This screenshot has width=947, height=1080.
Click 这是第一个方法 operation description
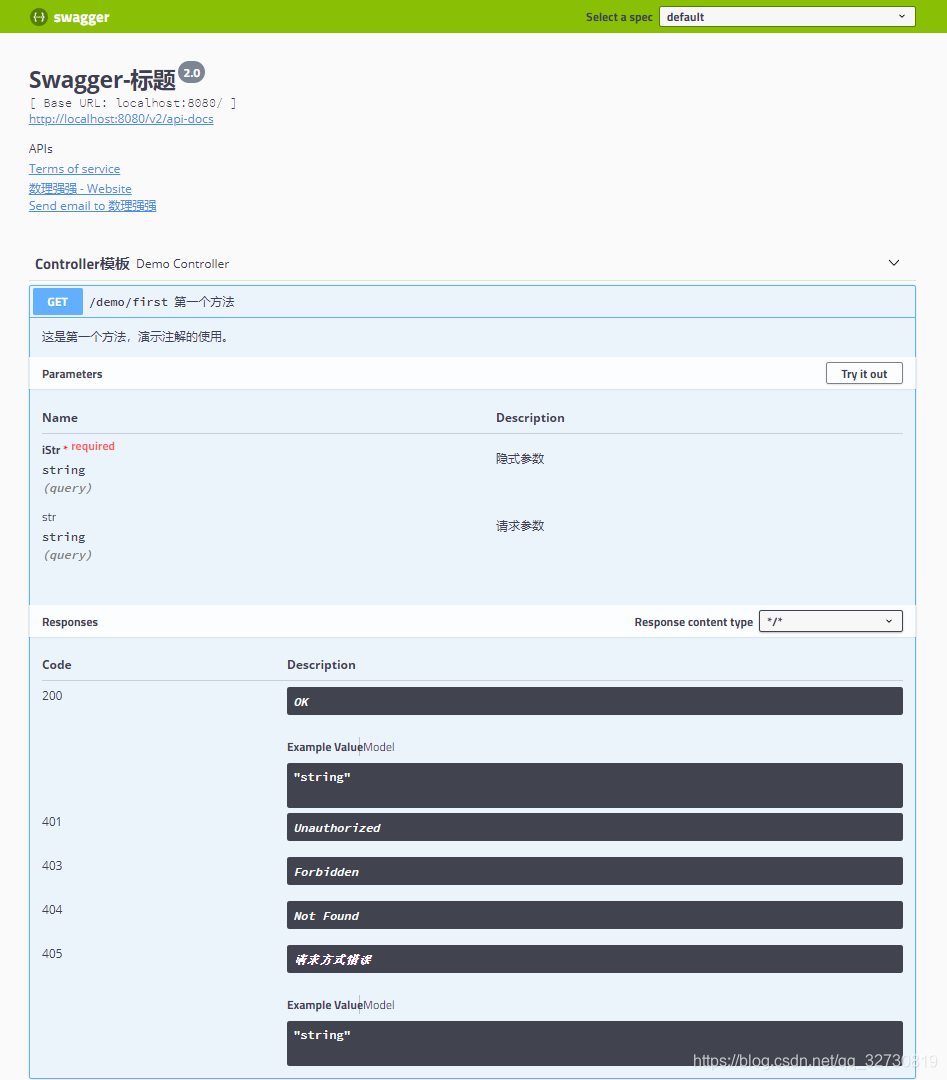coord(135,337)
